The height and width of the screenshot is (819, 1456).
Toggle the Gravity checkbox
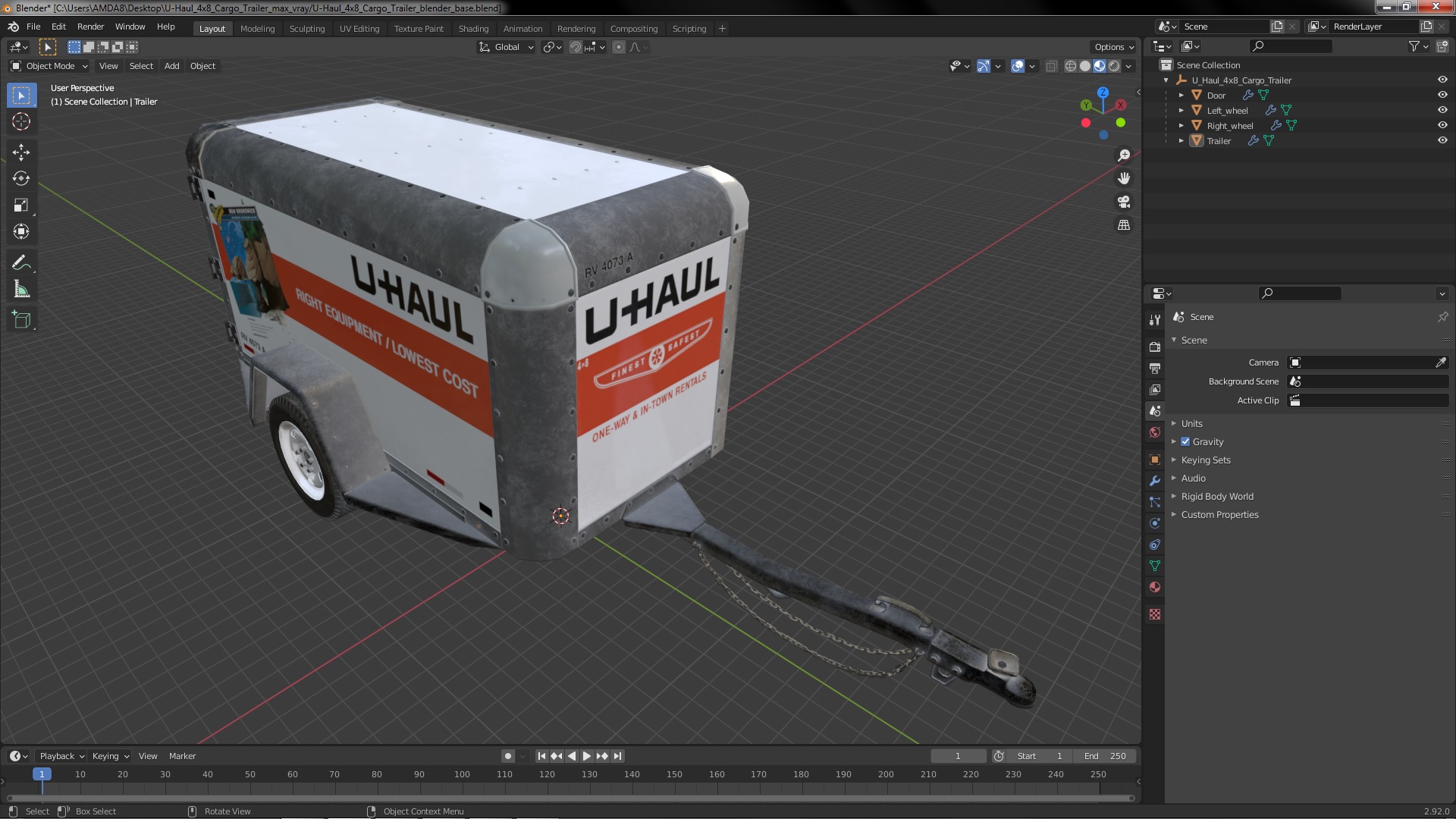click(x=1185, y=441)
